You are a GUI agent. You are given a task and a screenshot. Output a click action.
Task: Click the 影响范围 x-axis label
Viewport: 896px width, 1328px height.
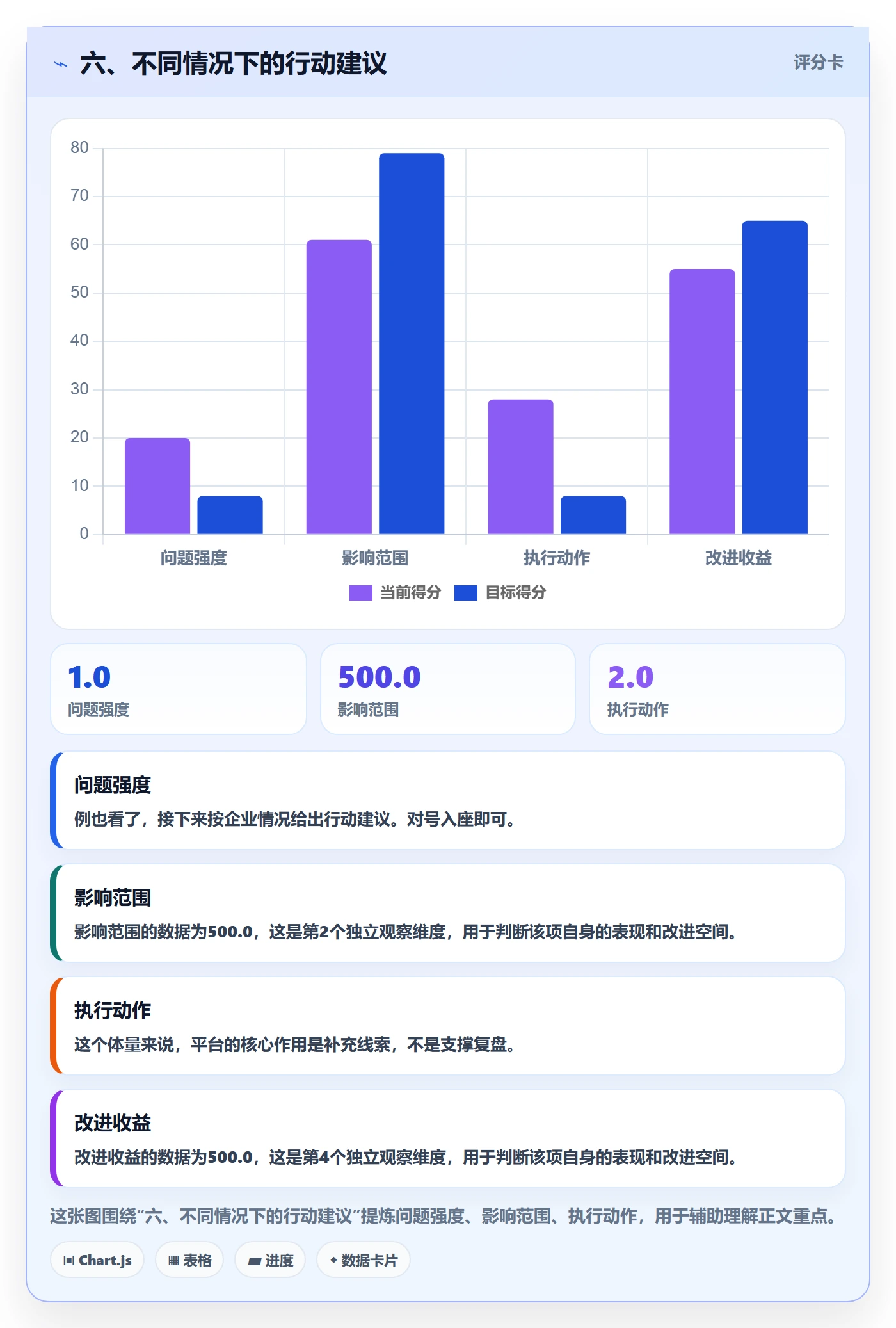click(375, 558)
